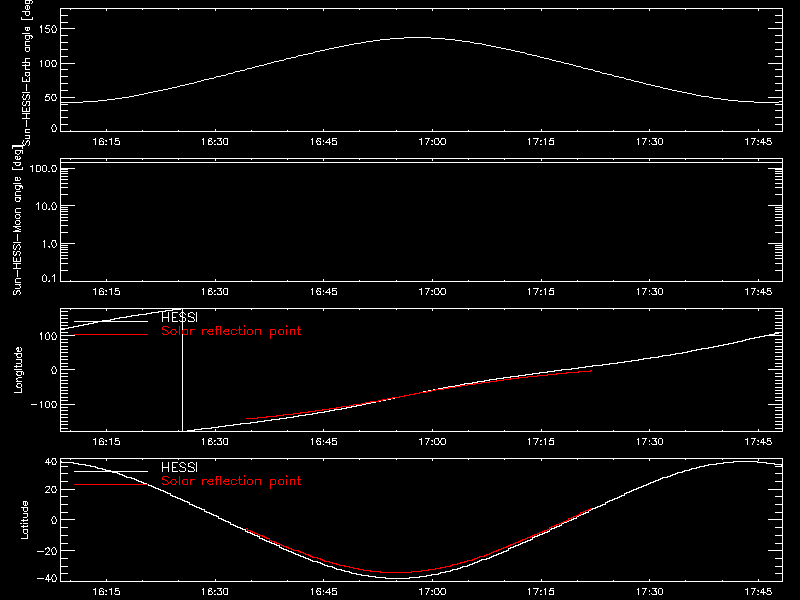Image resolution: width=800 pixels, height=600 pixels.
Task: Click 17:15 time label under Moon angle panel
Action: click(541, 292)
